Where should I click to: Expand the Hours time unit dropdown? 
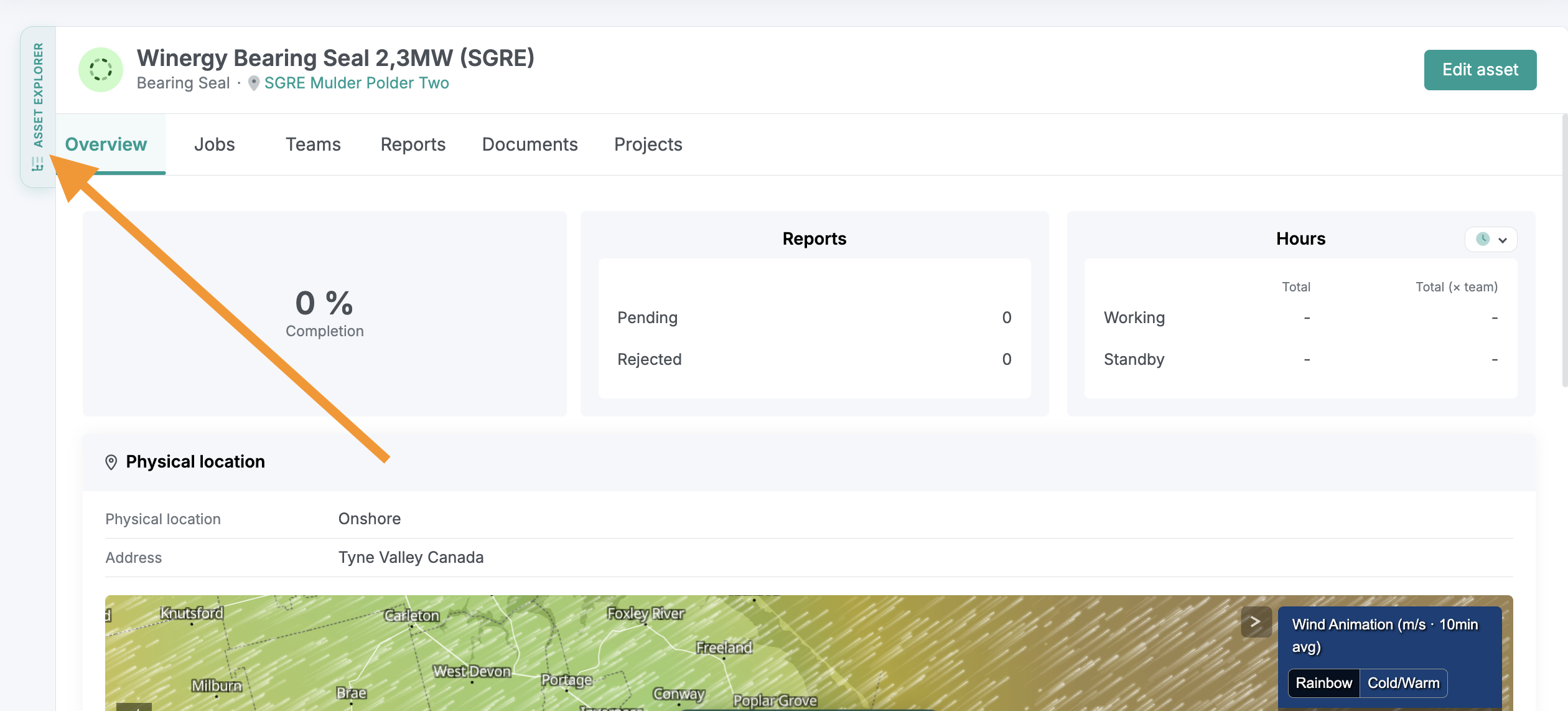[x=1491, y=239]
